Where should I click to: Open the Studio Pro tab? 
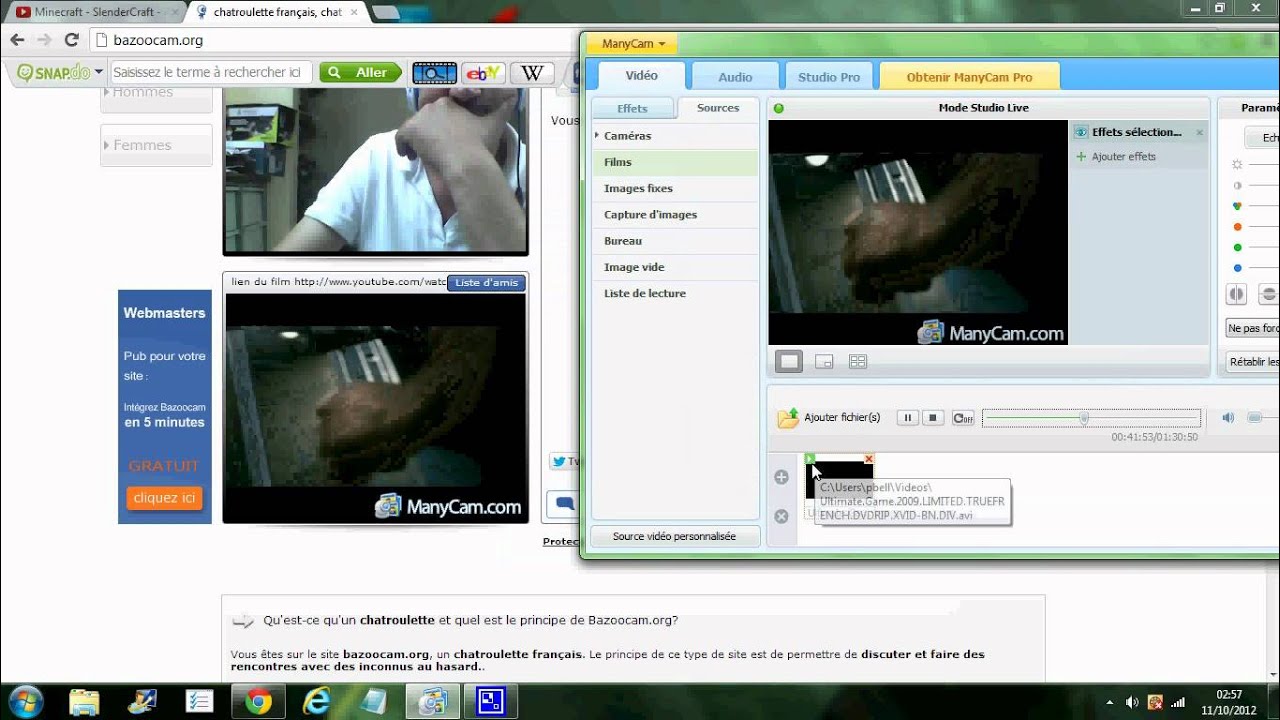click(x=829, y=77)
